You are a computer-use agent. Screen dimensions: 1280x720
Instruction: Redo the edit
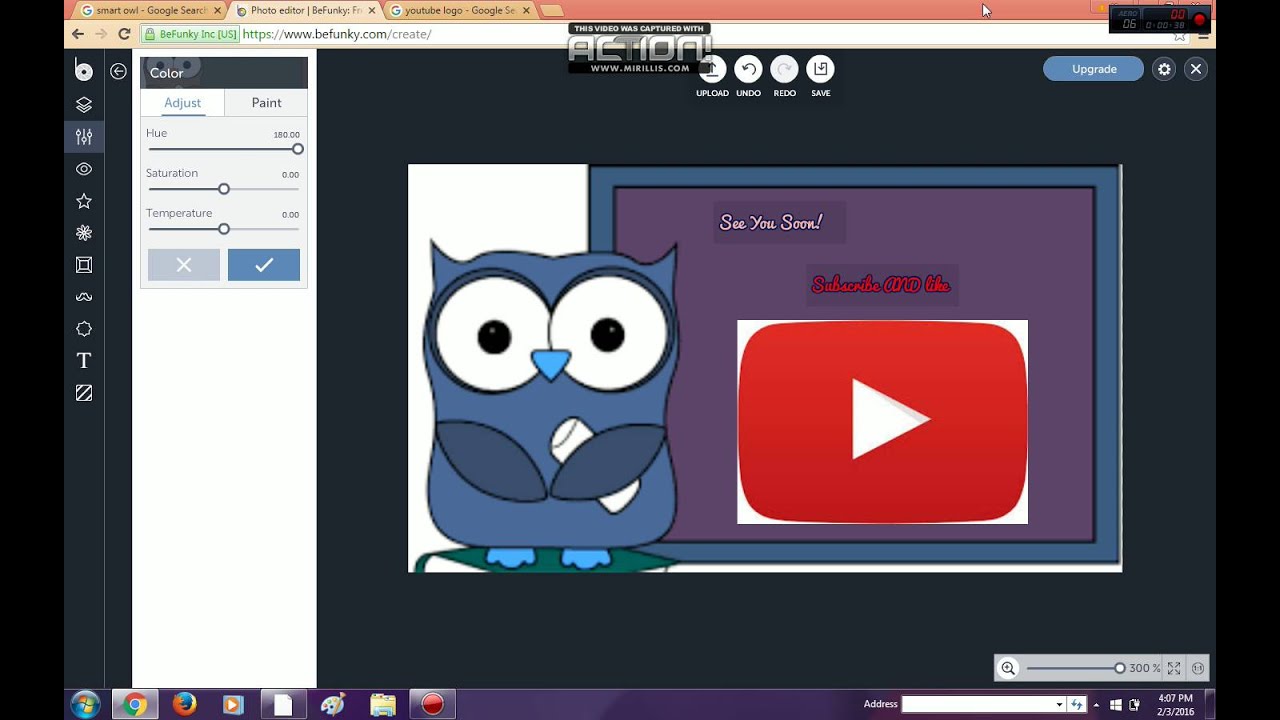tap(784, 69)
